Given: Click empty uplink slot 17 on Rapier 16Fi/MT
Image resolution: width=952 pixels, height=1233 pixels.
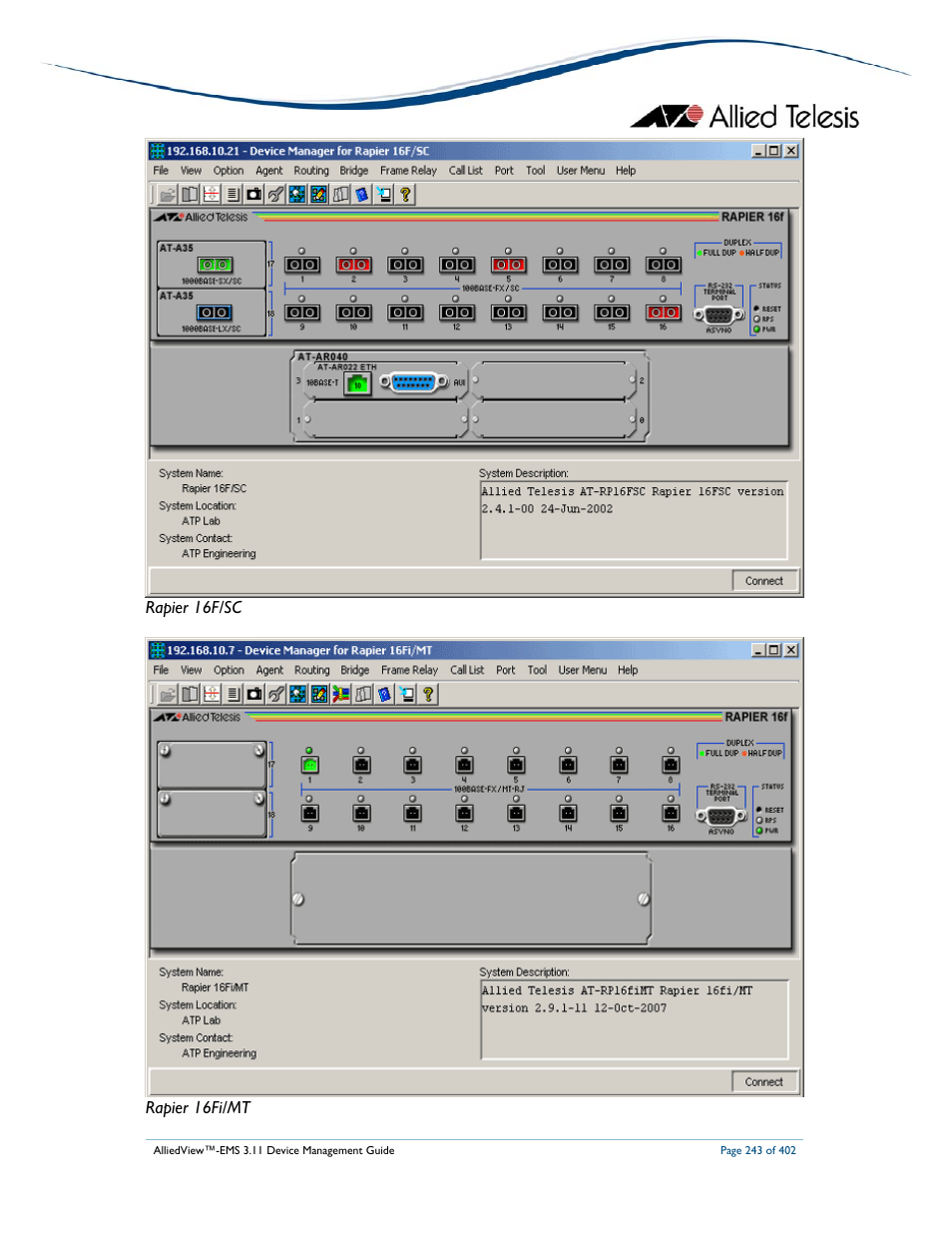Looking at the screenshot, I should pyautogui.click(x=212, y=764).
